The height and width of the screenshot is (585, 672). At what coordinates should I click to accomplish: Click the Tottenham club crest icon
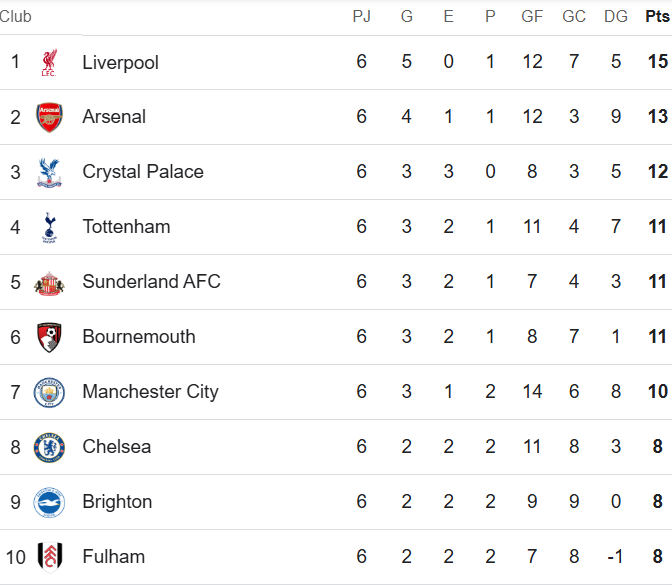(x=48, y=227)
